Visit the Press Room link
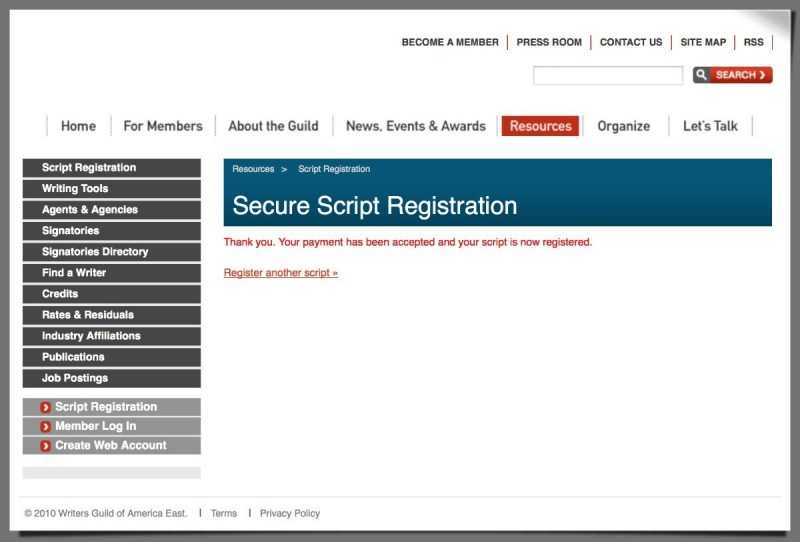 [x=549, y=42]
